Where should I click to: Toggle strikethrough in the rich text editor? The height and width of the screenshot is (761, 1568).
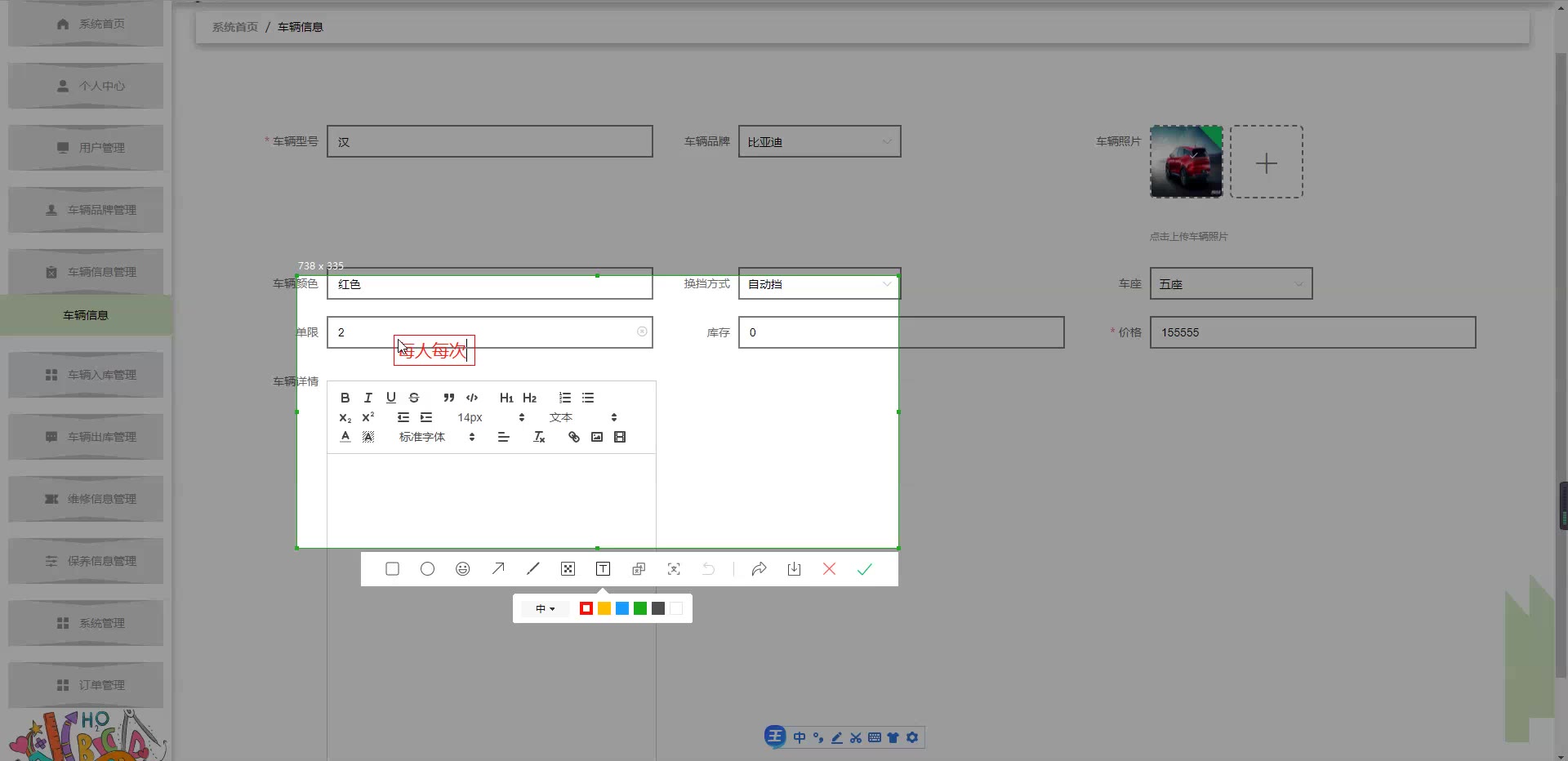tap(414, 398)
